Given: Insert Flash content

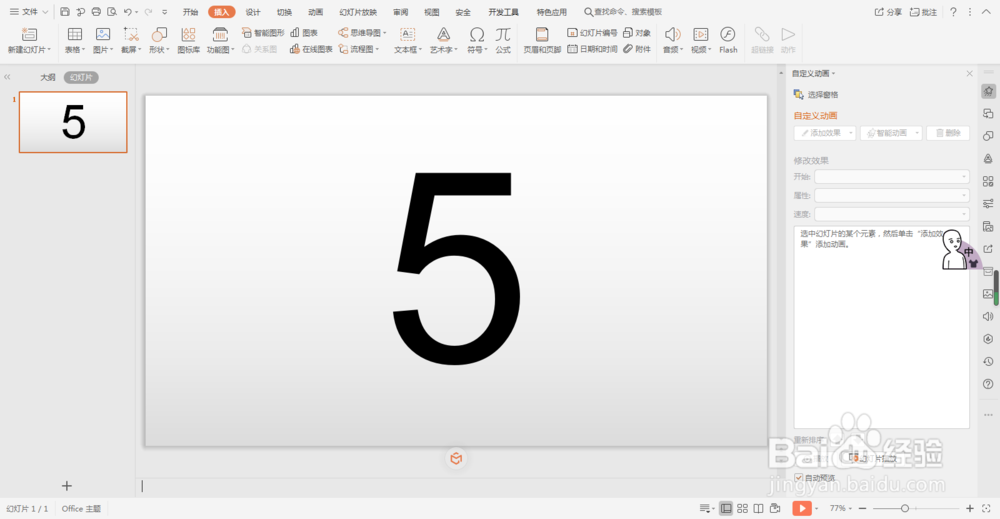Looking at the screenshot, I should pos(728,40).
